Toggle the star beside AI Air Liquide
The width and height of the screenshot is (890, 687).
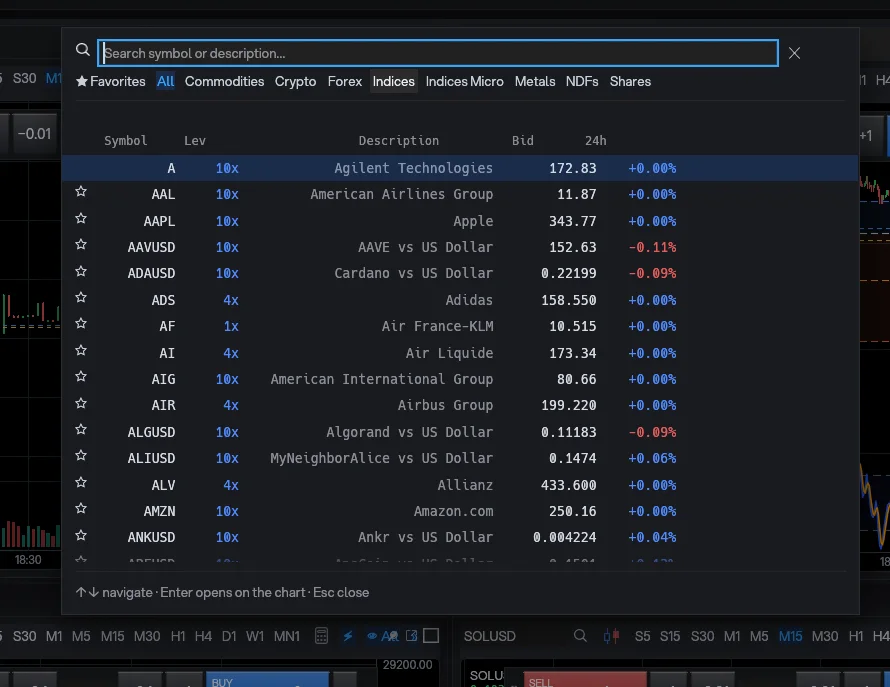pyautogui.click(x=81, y=350)
